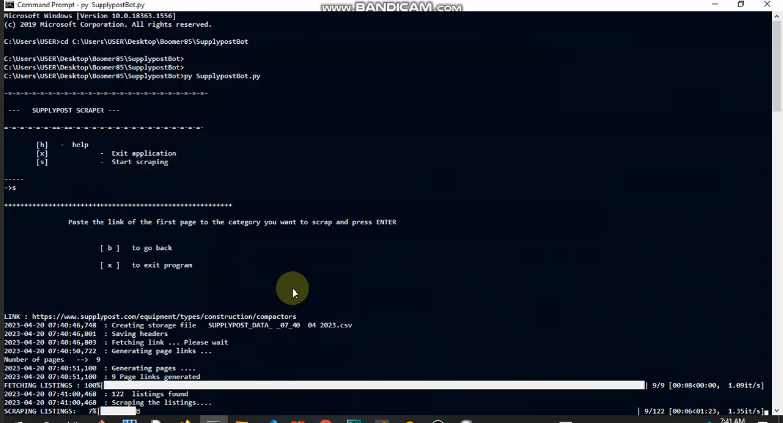The width and height of the screenshot is (783, 423).
Task: Click the 'Generating pages ....' log line
Action: 100,368
